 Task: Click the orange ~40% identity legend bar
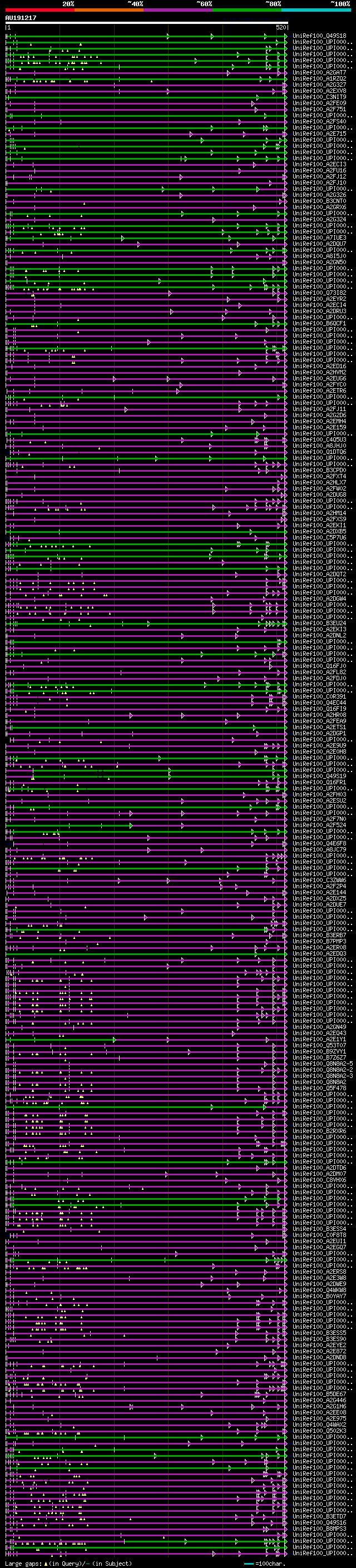pos(109,11)
